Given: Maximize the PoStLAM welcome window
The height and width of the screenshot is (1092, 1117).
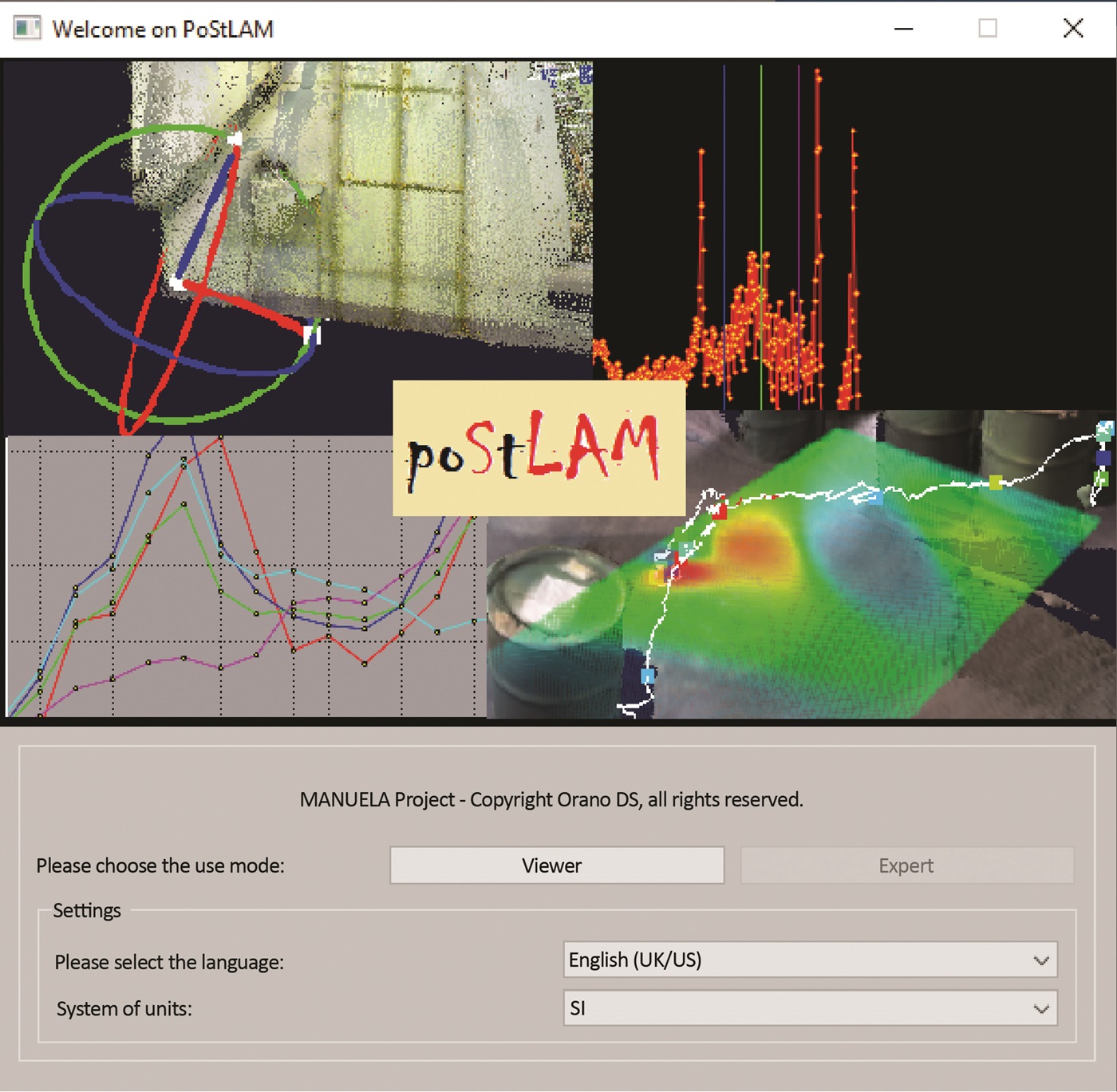Looking at the screenshot, I should click(988, 29).
